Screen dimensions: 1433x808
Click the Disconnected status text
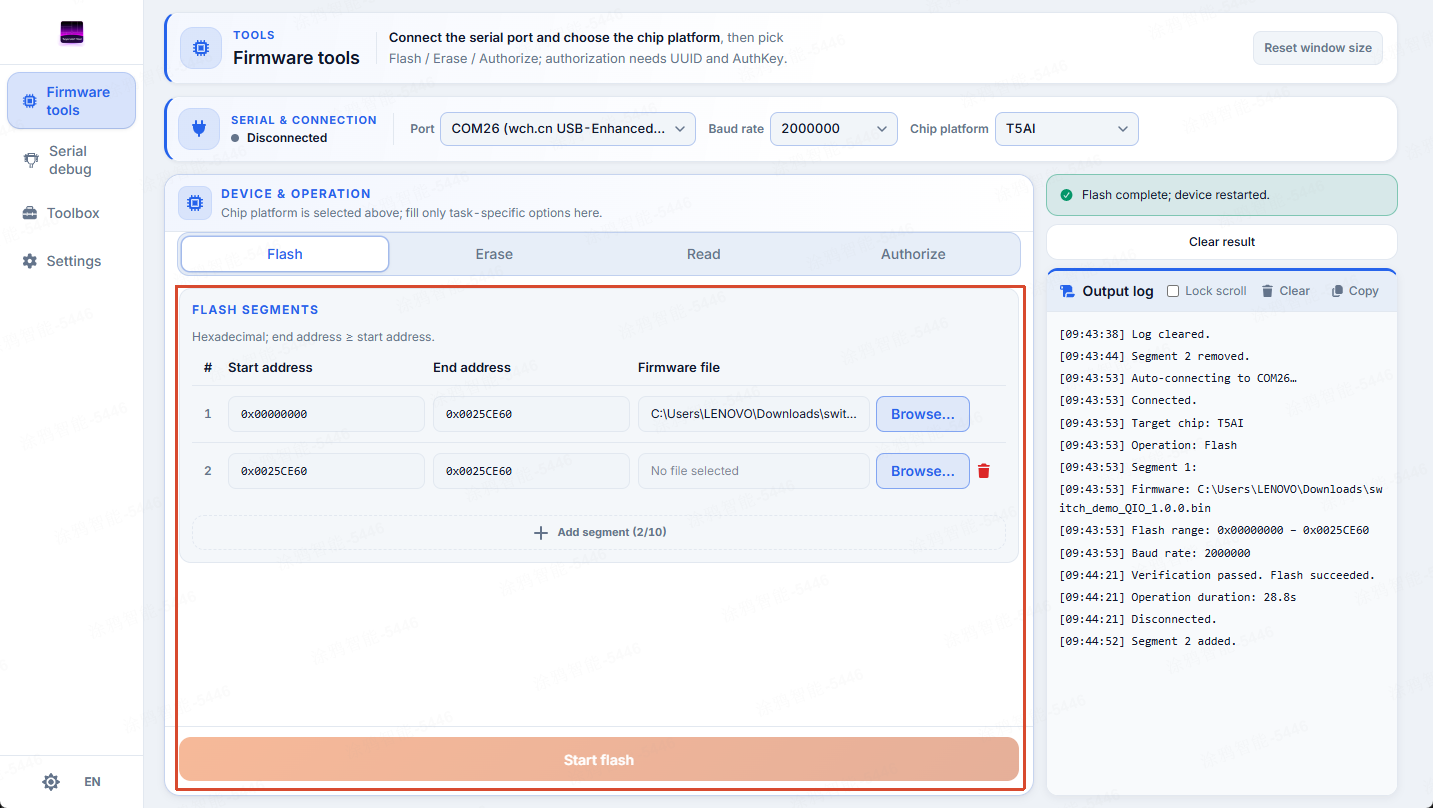(x=287, y=138)
